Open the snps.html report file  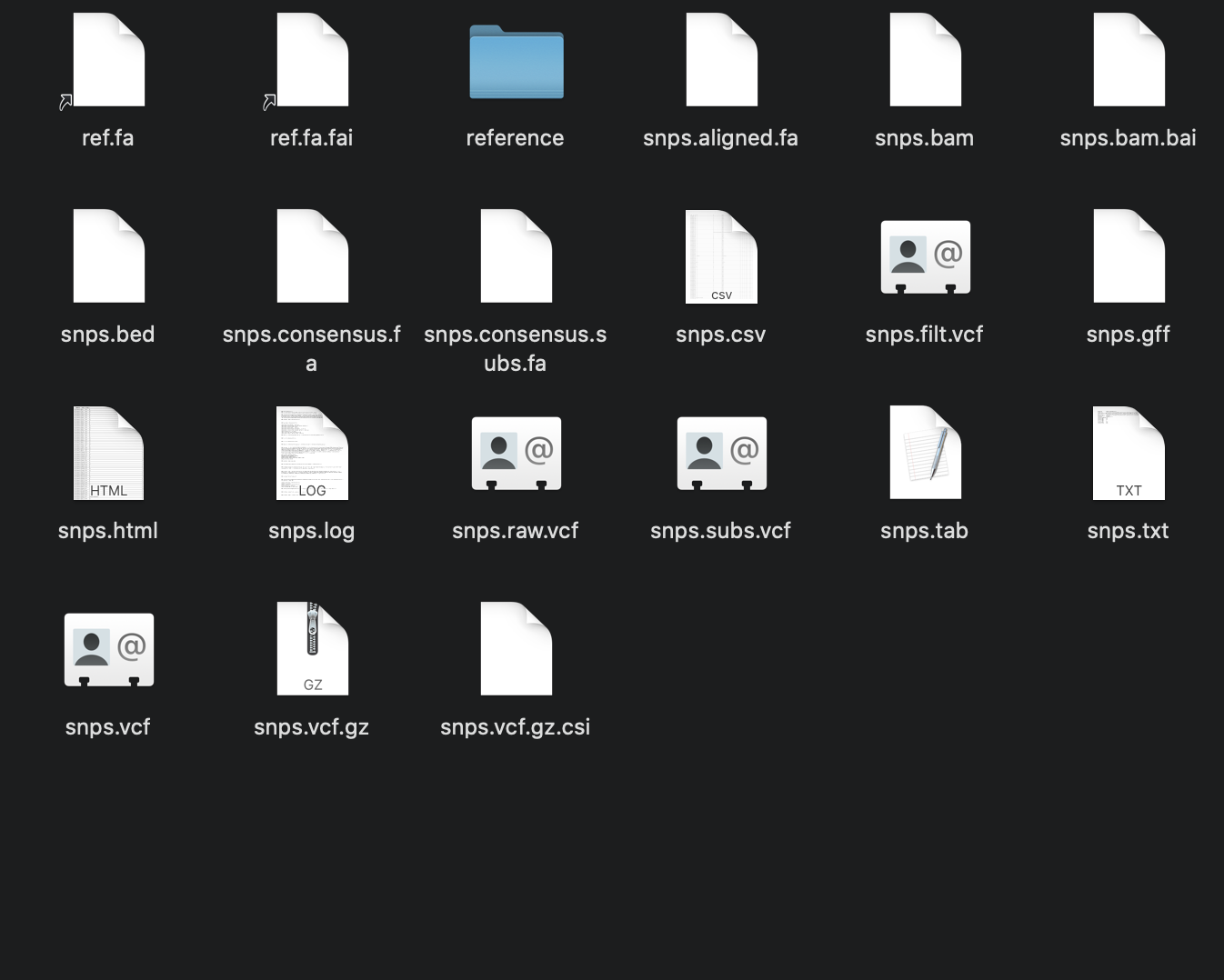click(107, 453)
